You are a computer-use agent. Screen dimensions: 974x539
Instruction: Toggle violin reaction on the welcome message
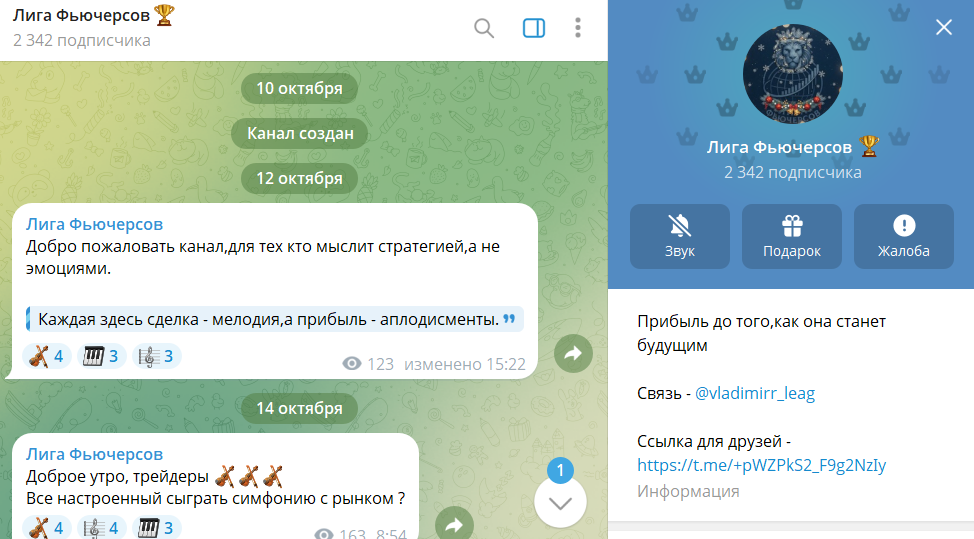pyautogui.click(x=47, y=356)
